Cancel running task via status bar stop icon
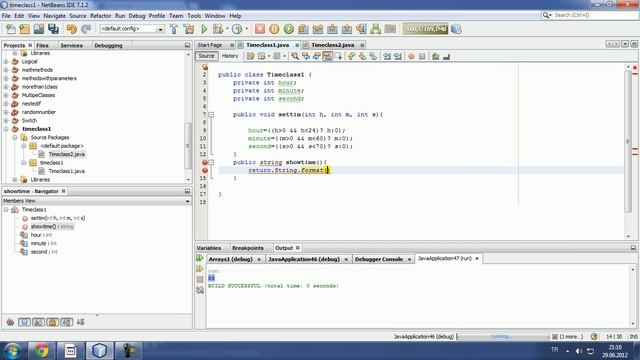The image size is (640, 360). point(555,337)
